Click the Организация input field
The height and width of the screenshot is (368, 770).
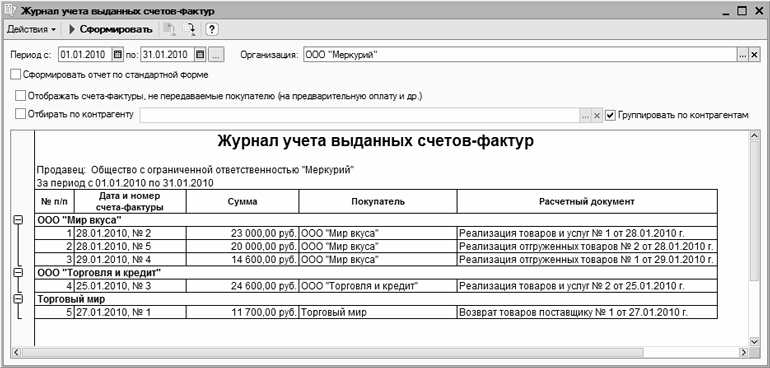(521, 55)
